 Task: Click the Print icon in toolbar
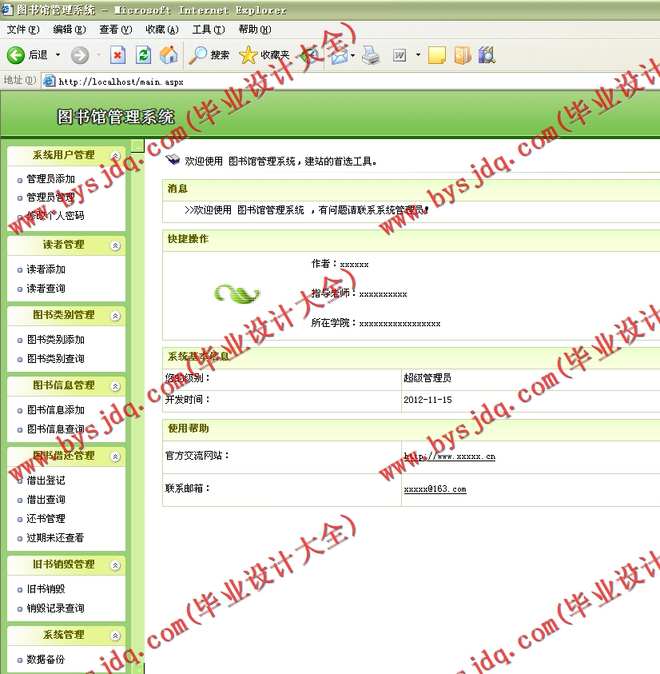pyautogui.click(x=371, y=55)
